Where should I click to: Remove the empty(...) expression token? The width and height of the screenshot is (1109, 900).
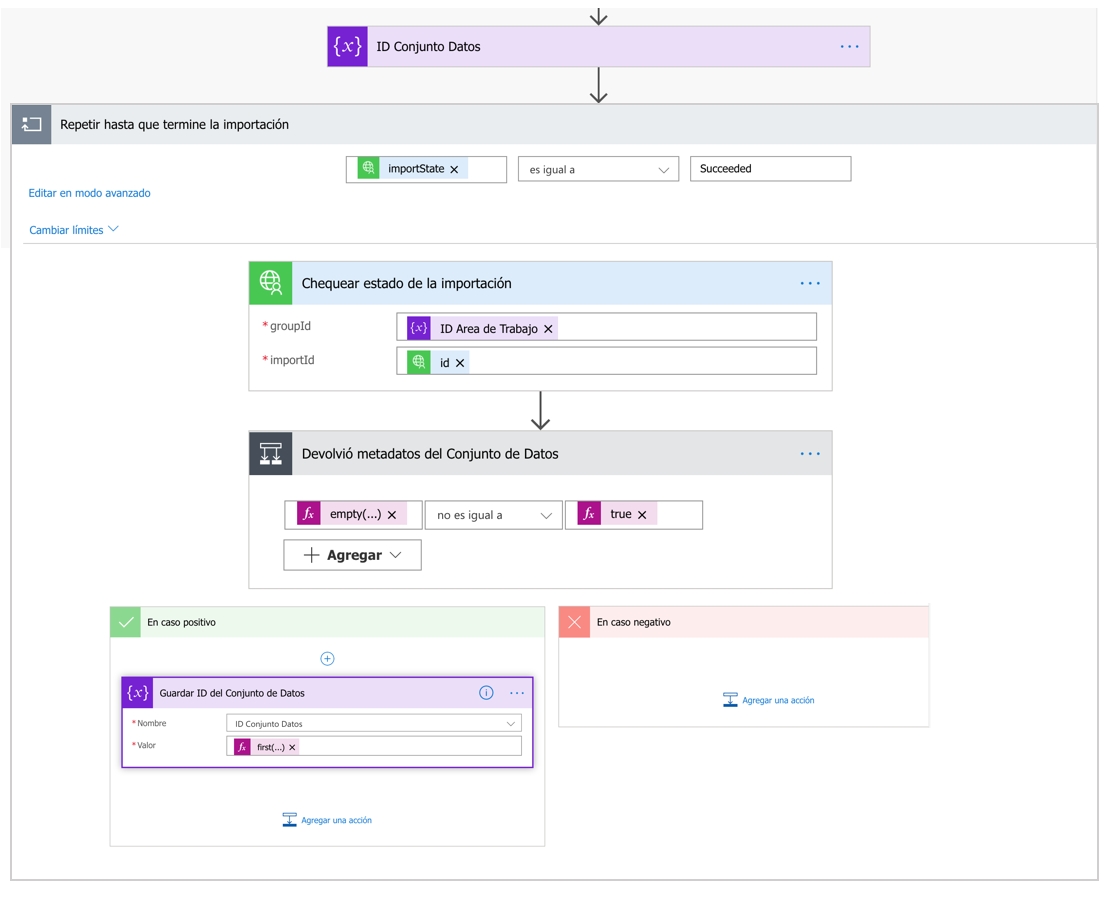pos(392,515)
